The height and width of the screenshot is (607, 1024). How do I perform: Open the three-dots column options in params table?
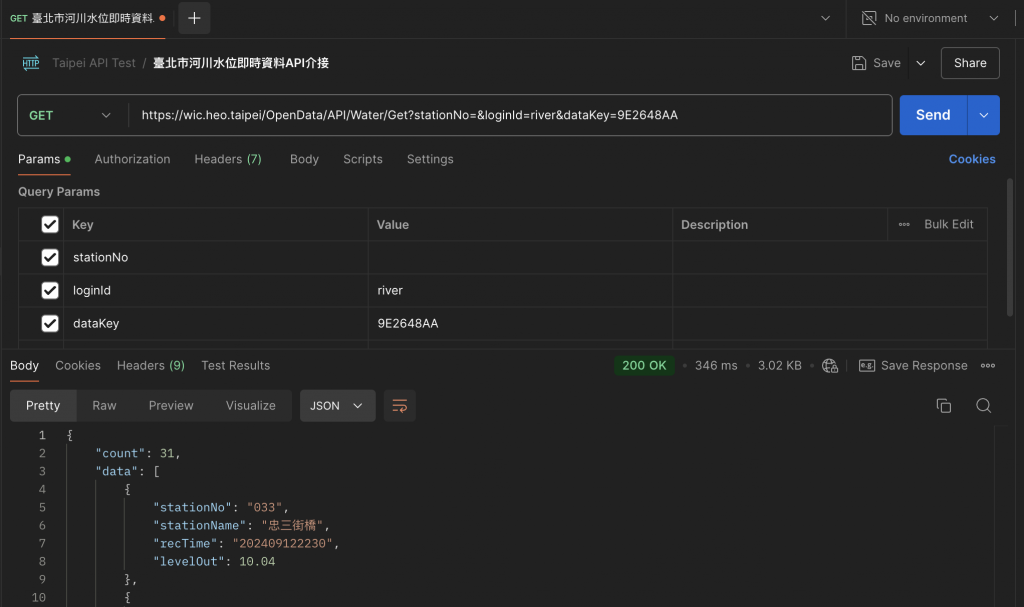[904, 224]
